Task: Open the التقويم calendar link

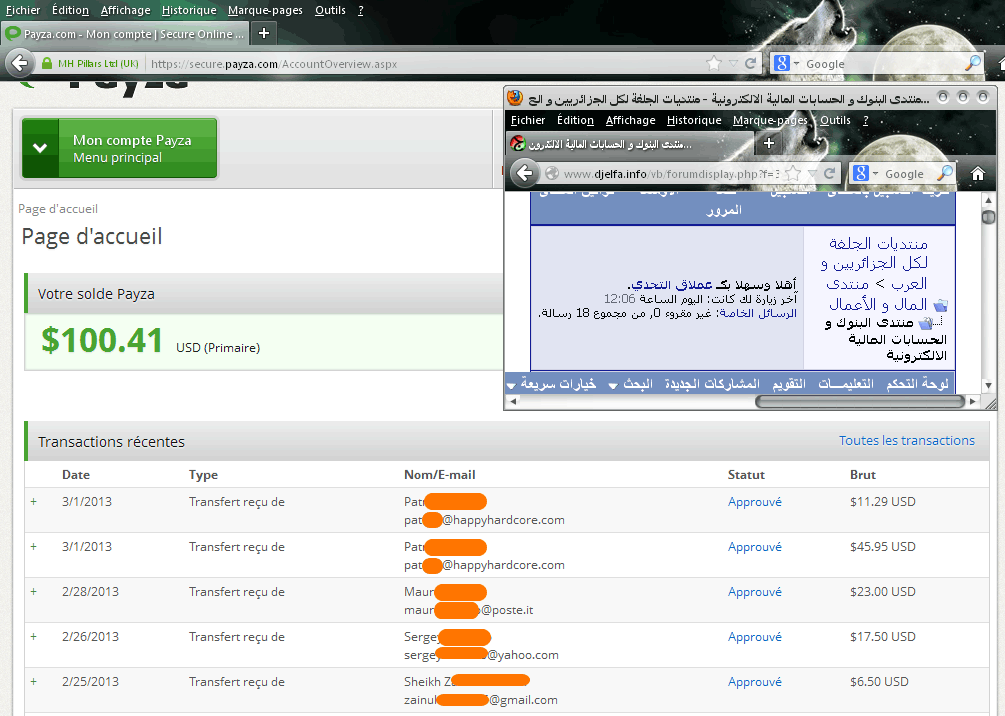Action: [x=788, y=383]
